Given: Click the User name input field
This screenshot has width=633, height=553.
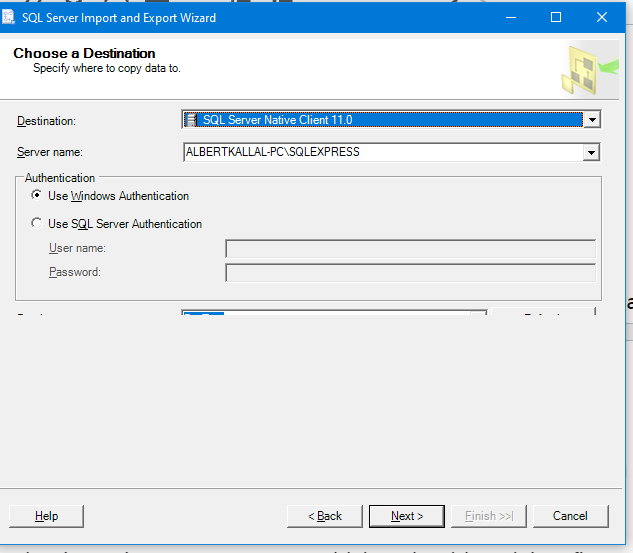Looking at the screenshot, I should 410,248.
